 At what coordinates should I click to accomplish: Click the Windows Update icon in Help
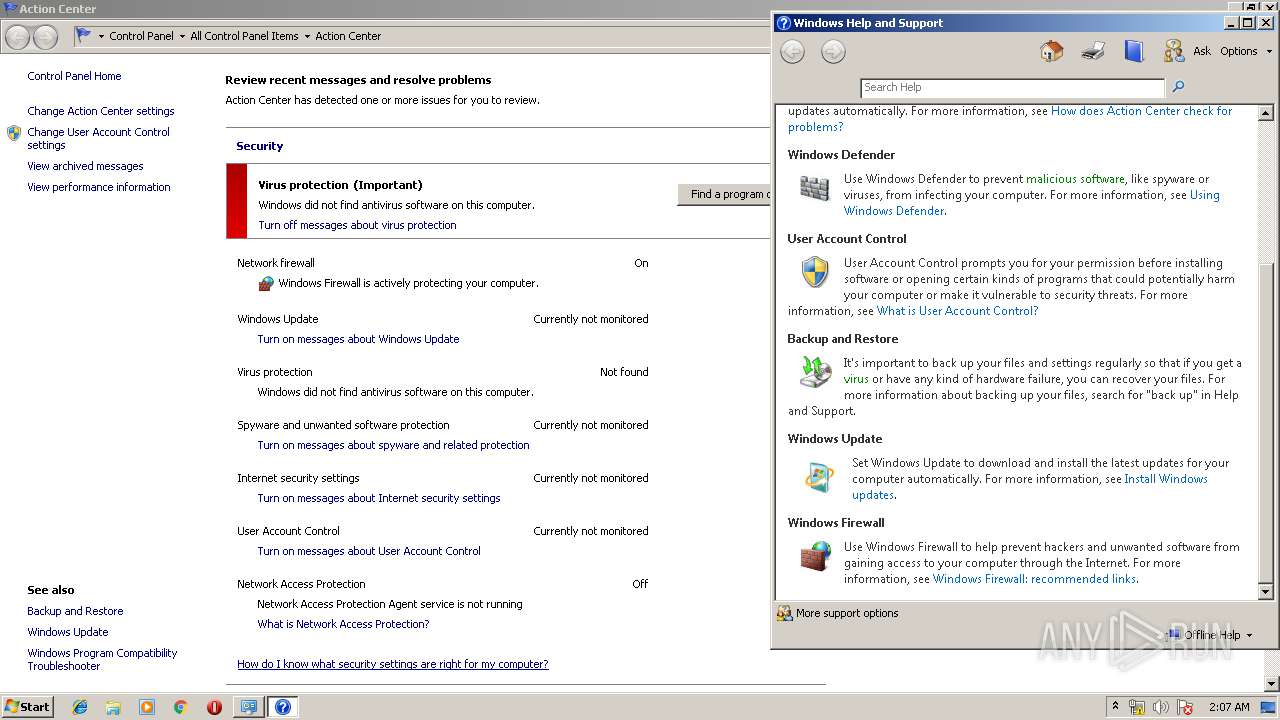[819, 477]
